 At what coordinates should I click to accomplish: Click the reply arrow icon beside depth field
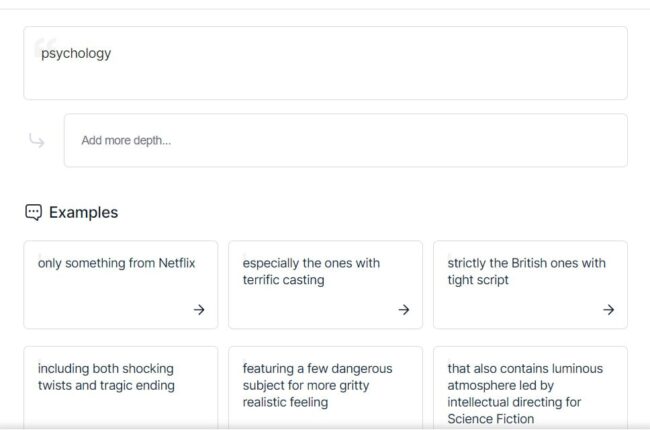[37, 141]
